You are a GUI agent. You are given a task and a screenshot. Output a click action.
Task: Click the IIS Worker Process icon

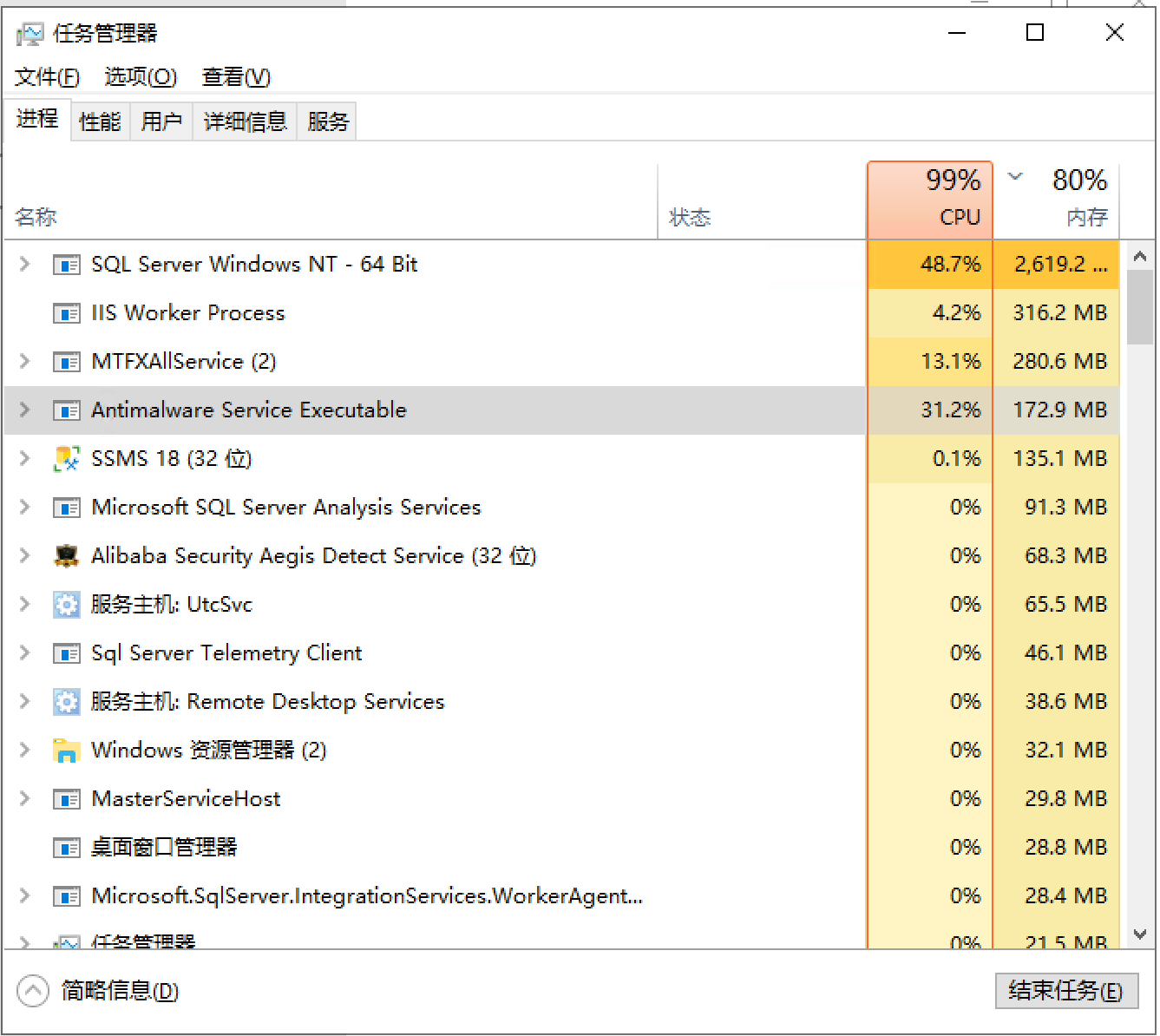click(x=67, y=313)
